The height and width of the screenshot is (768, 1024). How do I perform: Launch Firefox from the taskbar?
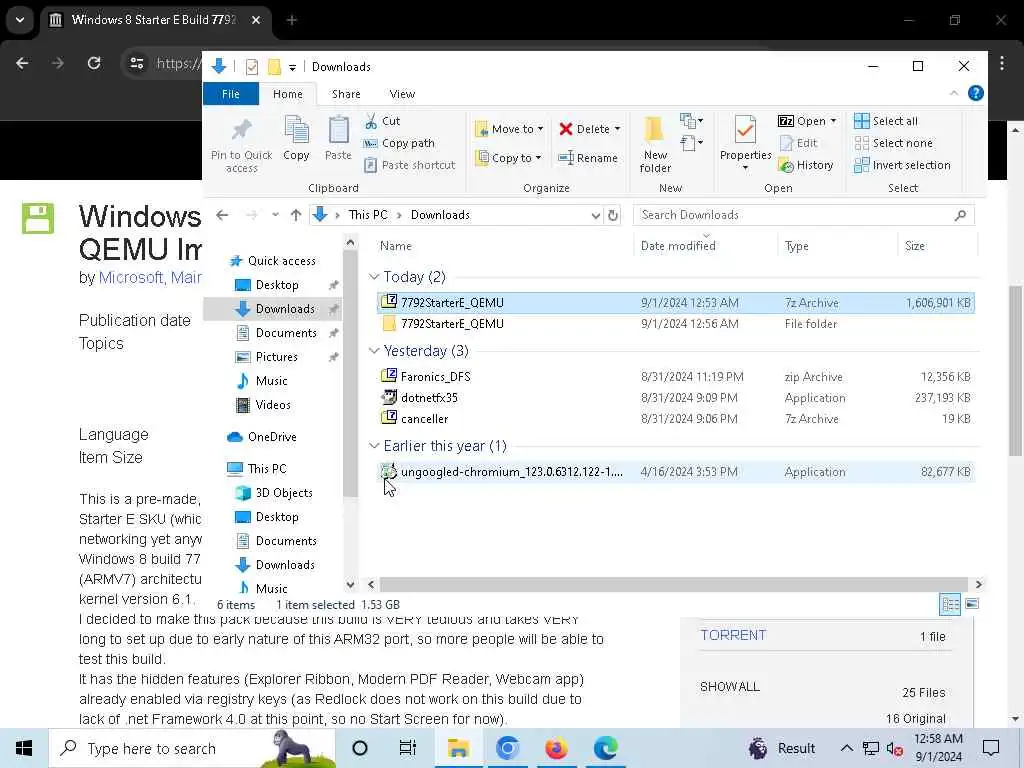[556, 748]
